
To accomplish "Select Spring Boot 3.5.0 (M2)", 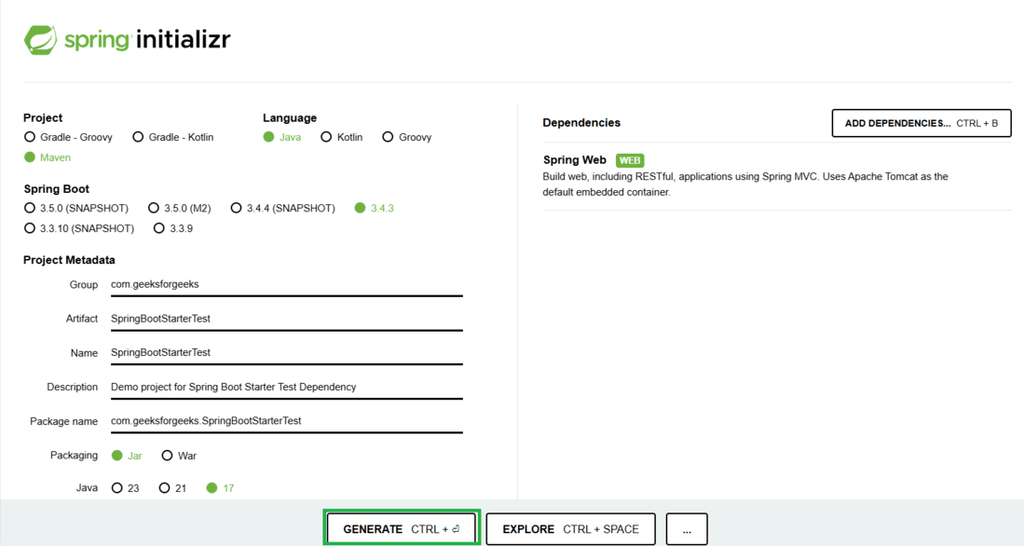I will pyautogui.click(x=180, y=208).
